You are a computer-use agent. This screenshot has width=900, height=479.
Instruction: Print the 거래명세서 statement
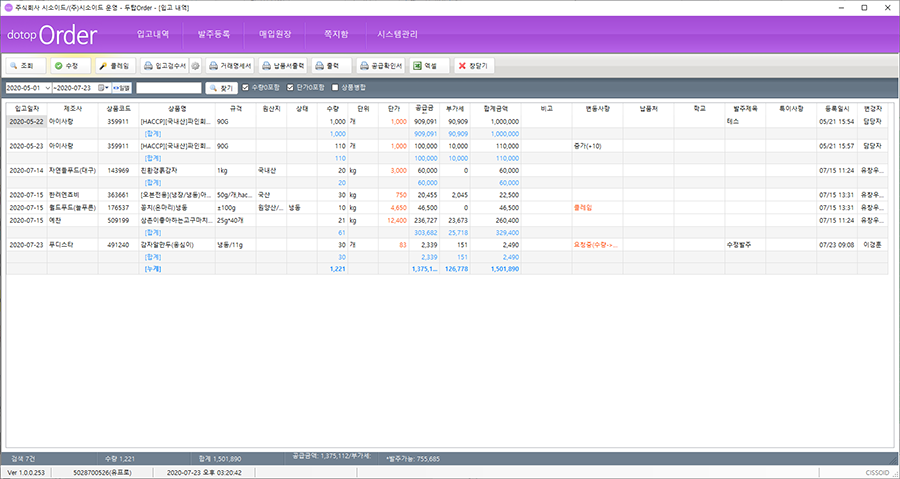point(230,65)
